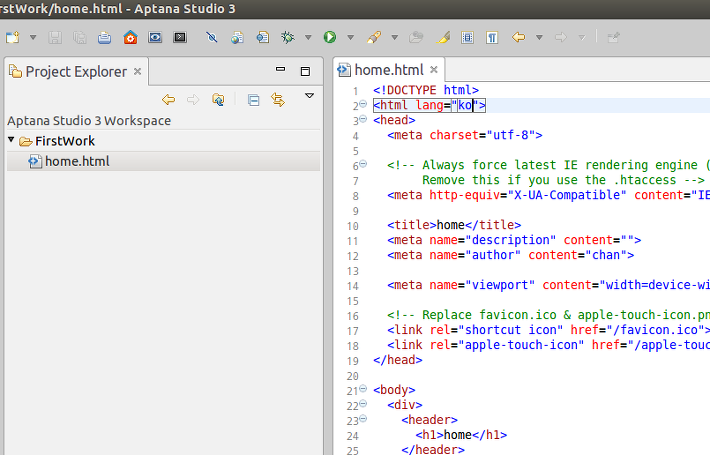Click Project Explorer Up folder icon
The image size is (710, 455).
tap(218, 99)
